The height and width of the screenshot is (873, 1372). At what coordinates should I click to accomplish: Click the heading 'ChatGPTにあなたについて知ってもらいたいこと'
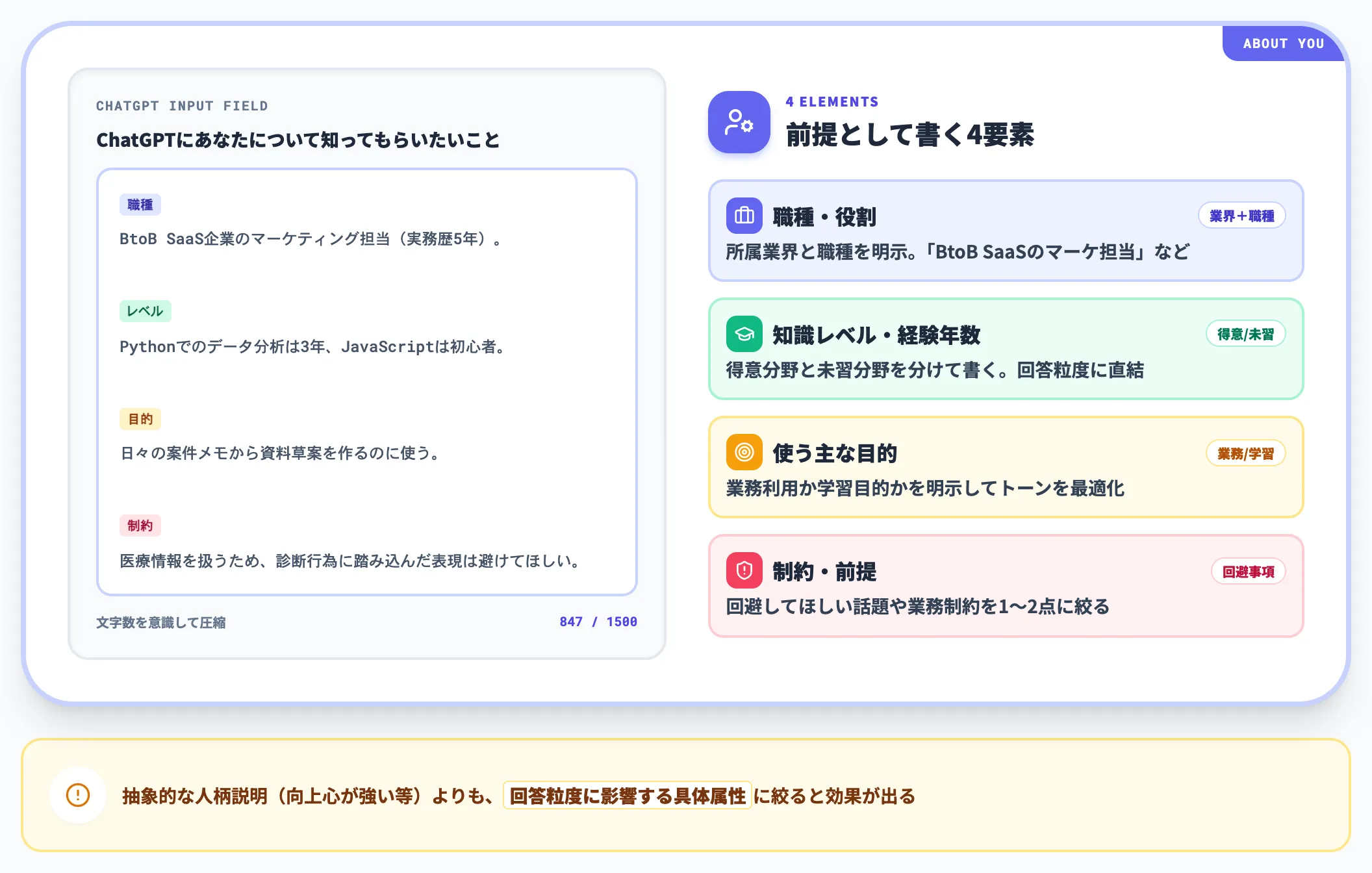[298, 140]
